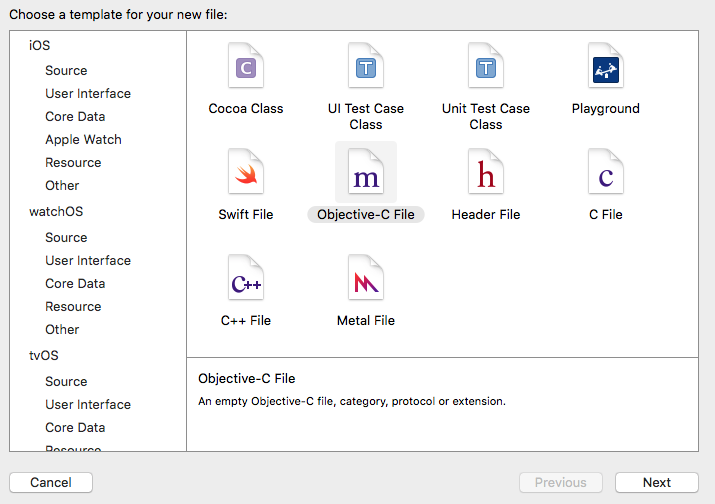Click the 'Cocoa Class' label
This screenshot has width=715, height=504.
[246, 109]
